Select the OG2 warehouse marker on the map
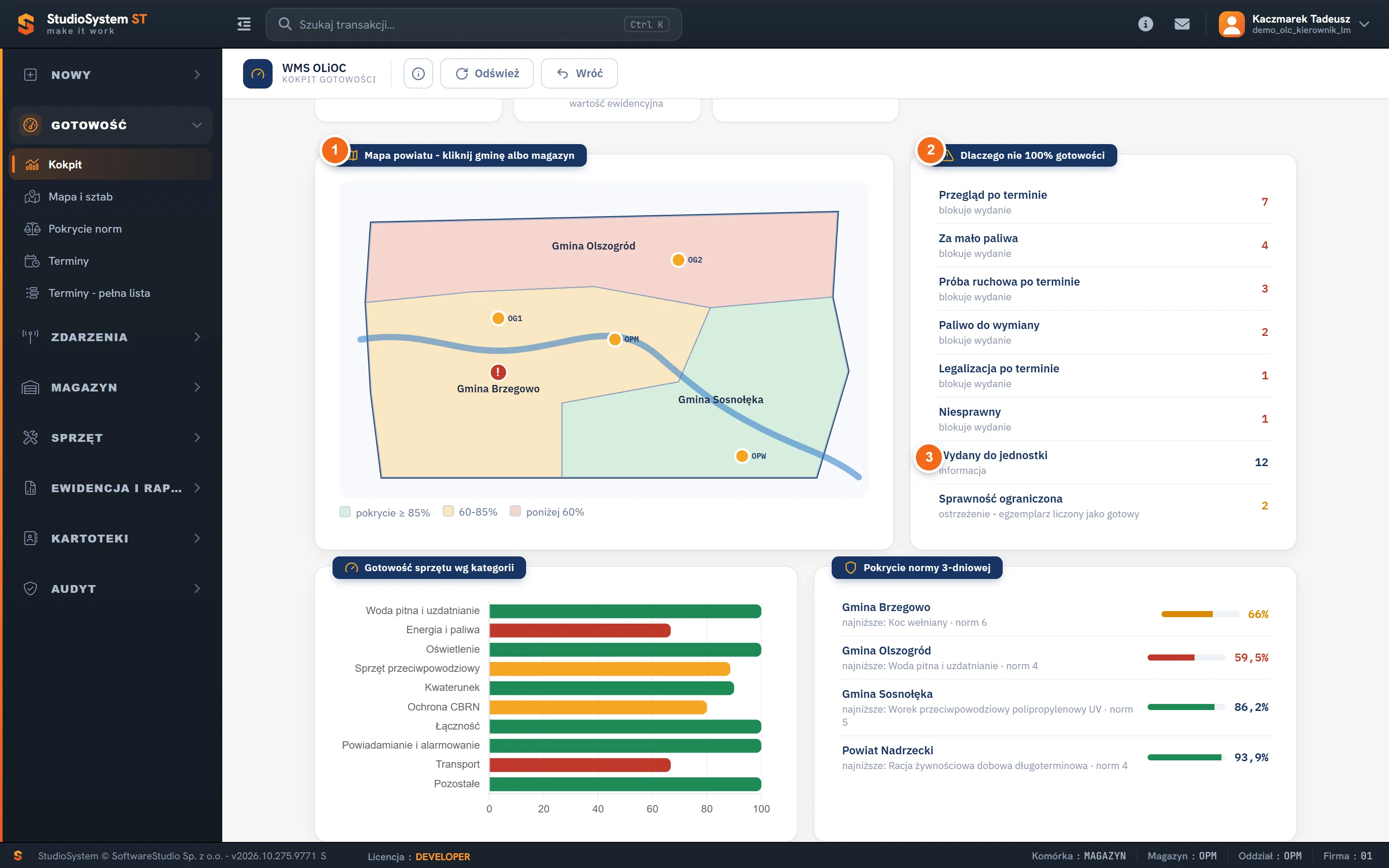This screenshot has height=868, width=1389. [678, 260]
